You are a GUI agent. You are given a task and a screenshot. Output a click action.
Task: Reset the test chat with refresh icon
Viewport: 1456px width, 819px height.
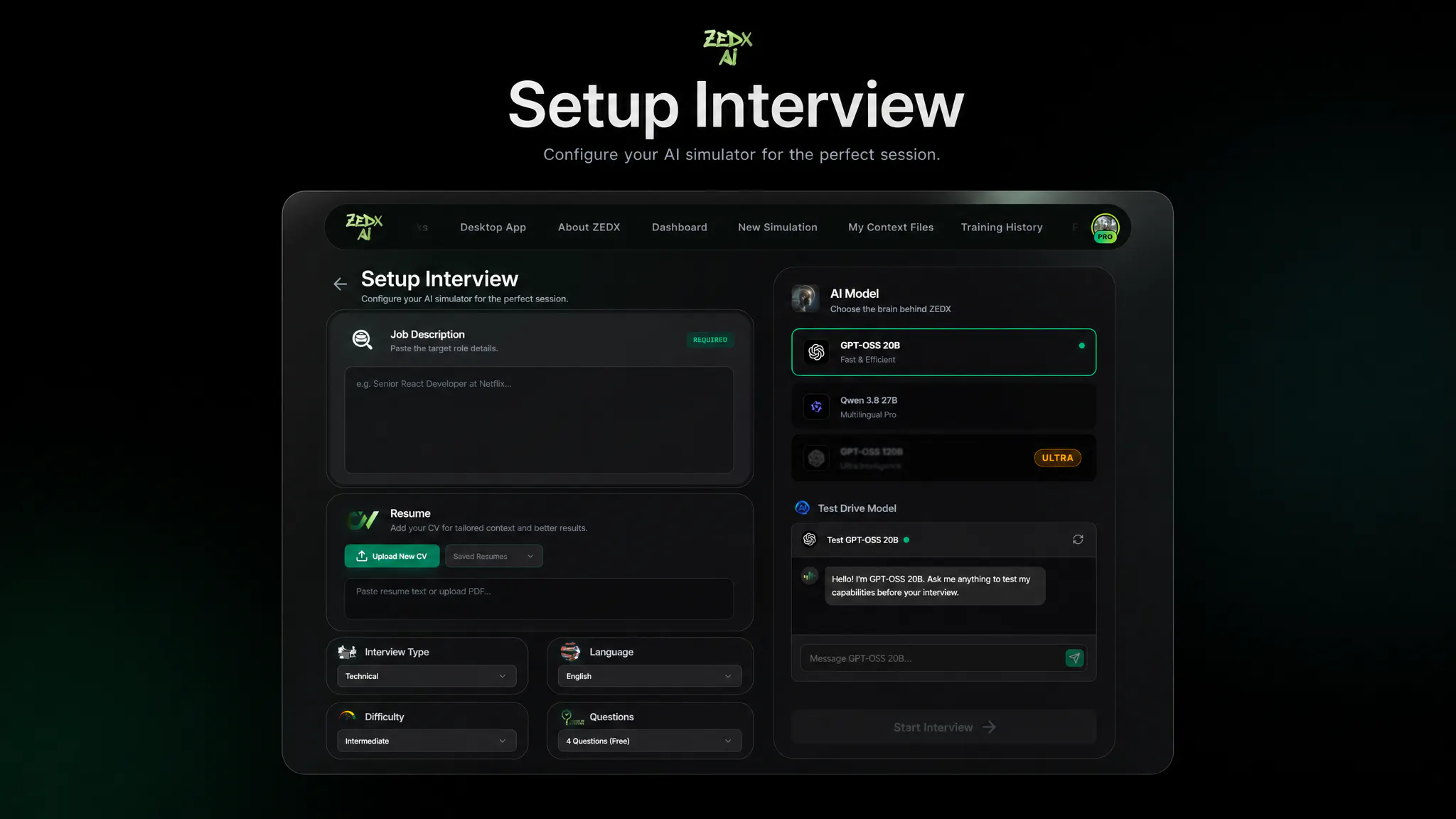pos(1078,540)
